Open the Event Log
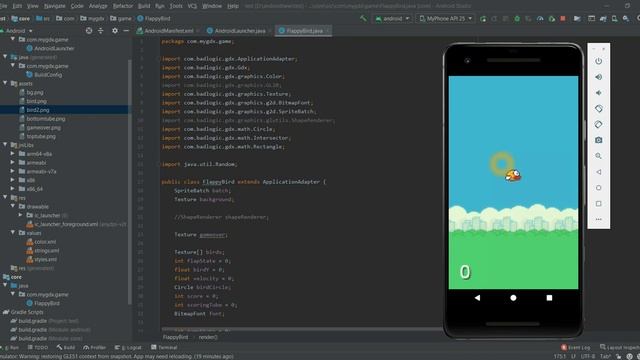 click(x=576, y=347)
